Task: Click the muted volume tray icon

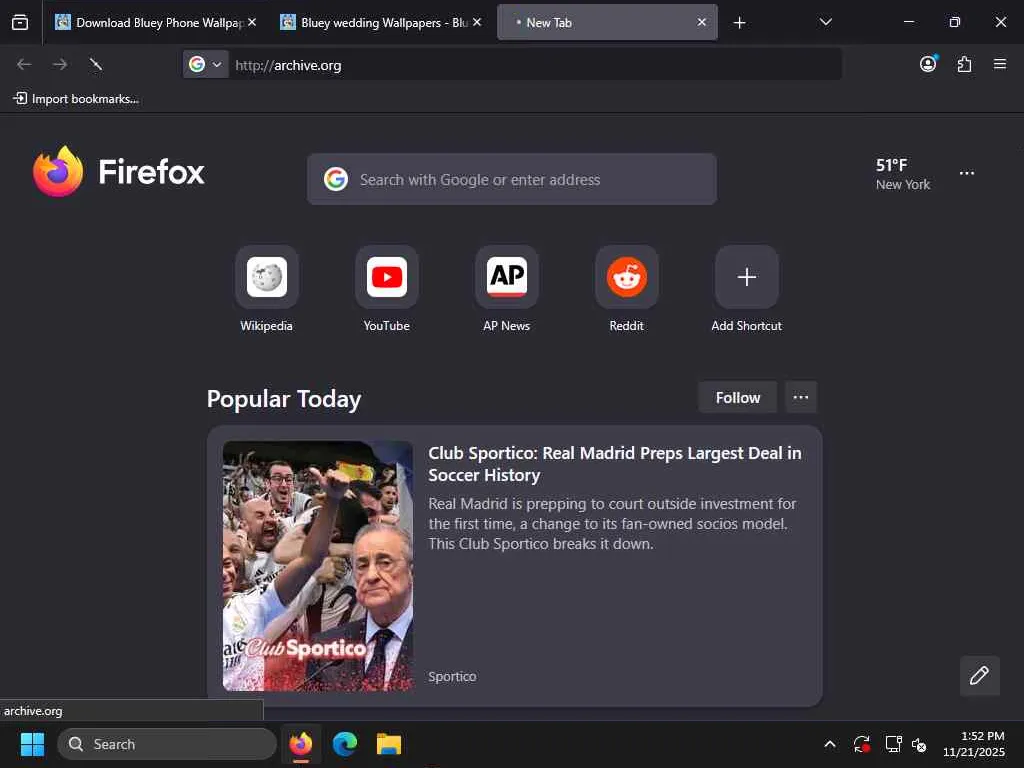Action: click(920, 744)
